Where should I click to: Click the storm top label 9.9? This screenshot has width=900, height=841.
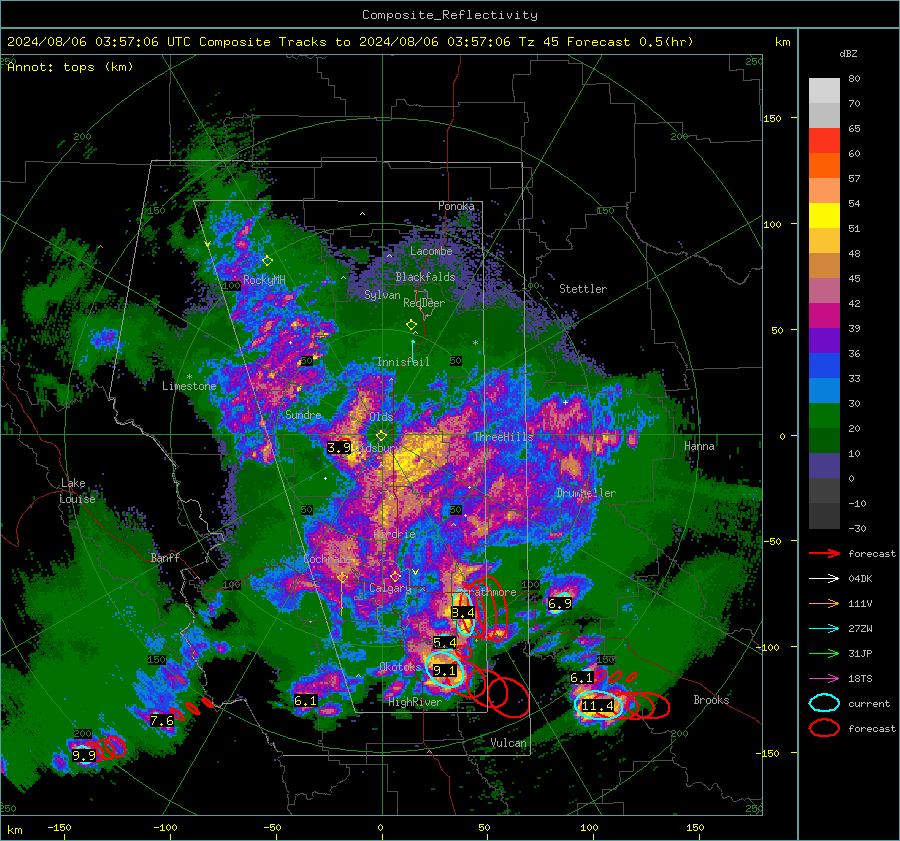coord(84,755)
